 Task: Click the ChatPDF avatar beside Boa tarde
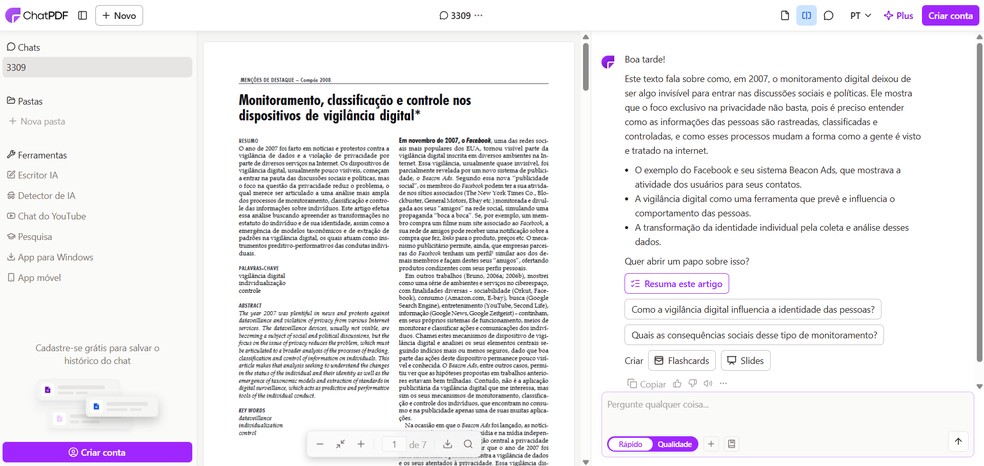(x=607, y=61)
